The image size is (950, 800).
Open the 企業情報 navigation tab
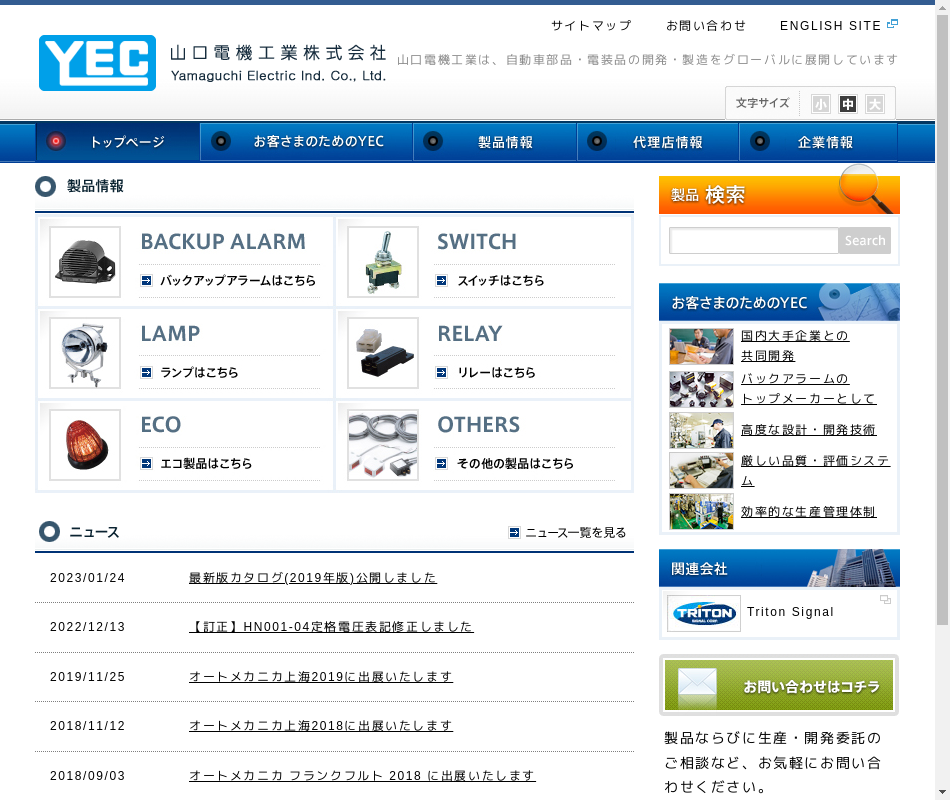click(x=818, y=142)
